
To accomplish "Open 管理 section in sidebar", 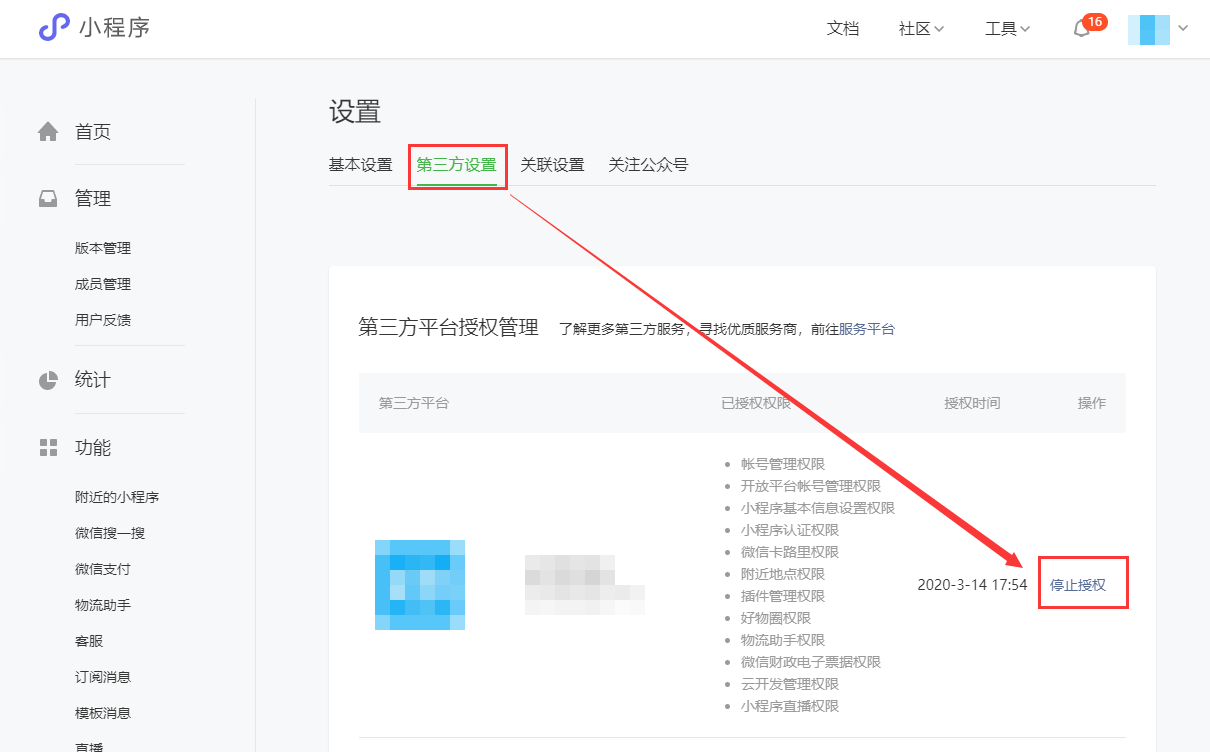I will point(93,199).
